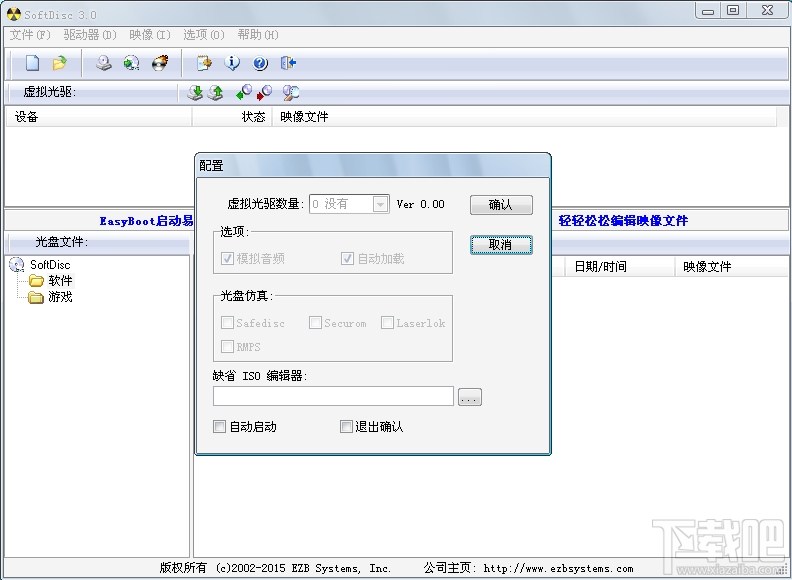This screenshot has height=580, width=792.
Task: Toggle the 自动加载 checkbox
Action: coord(347,259)
